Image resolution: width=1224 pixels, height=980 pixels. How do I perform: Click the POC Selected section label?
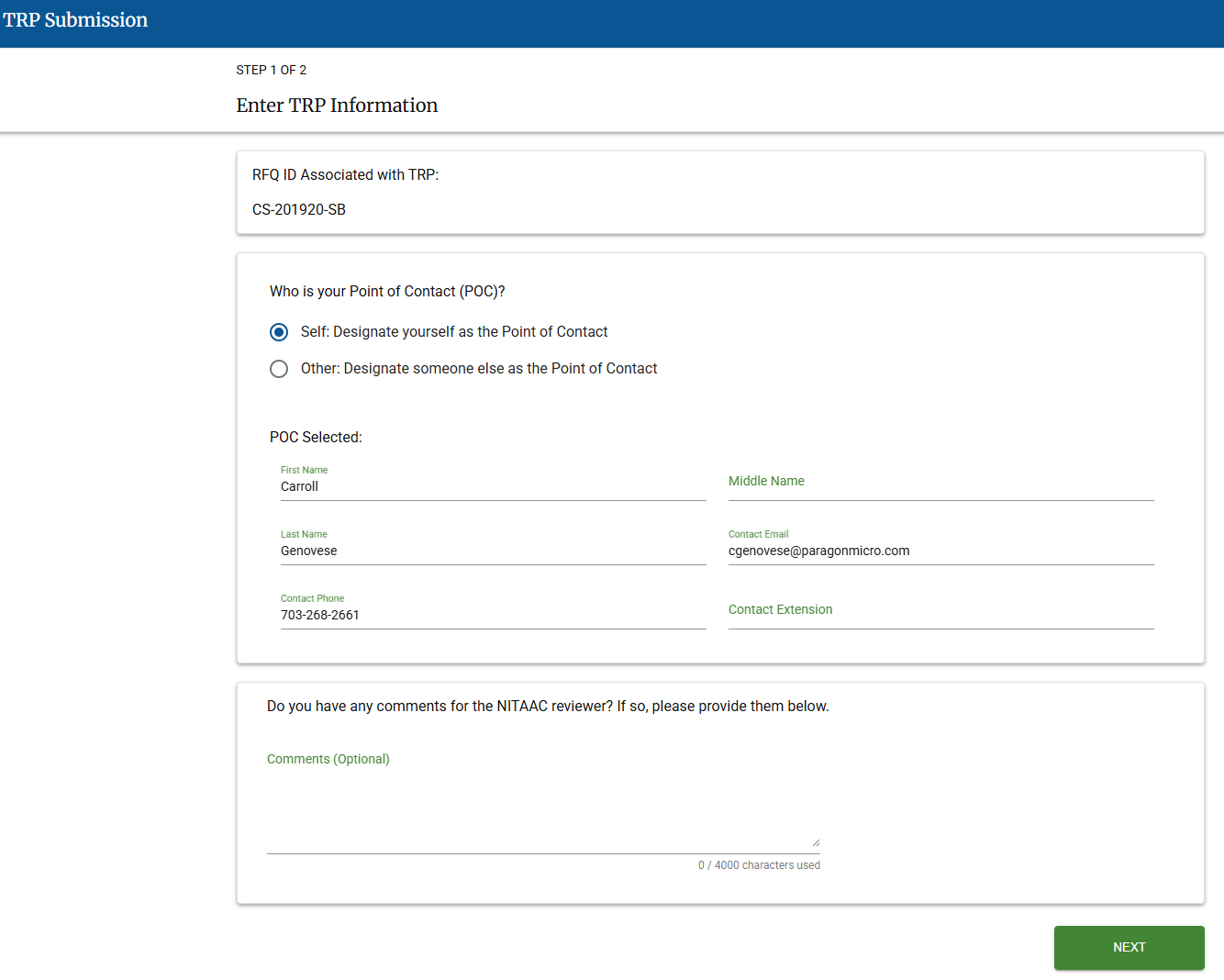pyautogui.click(x=316, y=437)
